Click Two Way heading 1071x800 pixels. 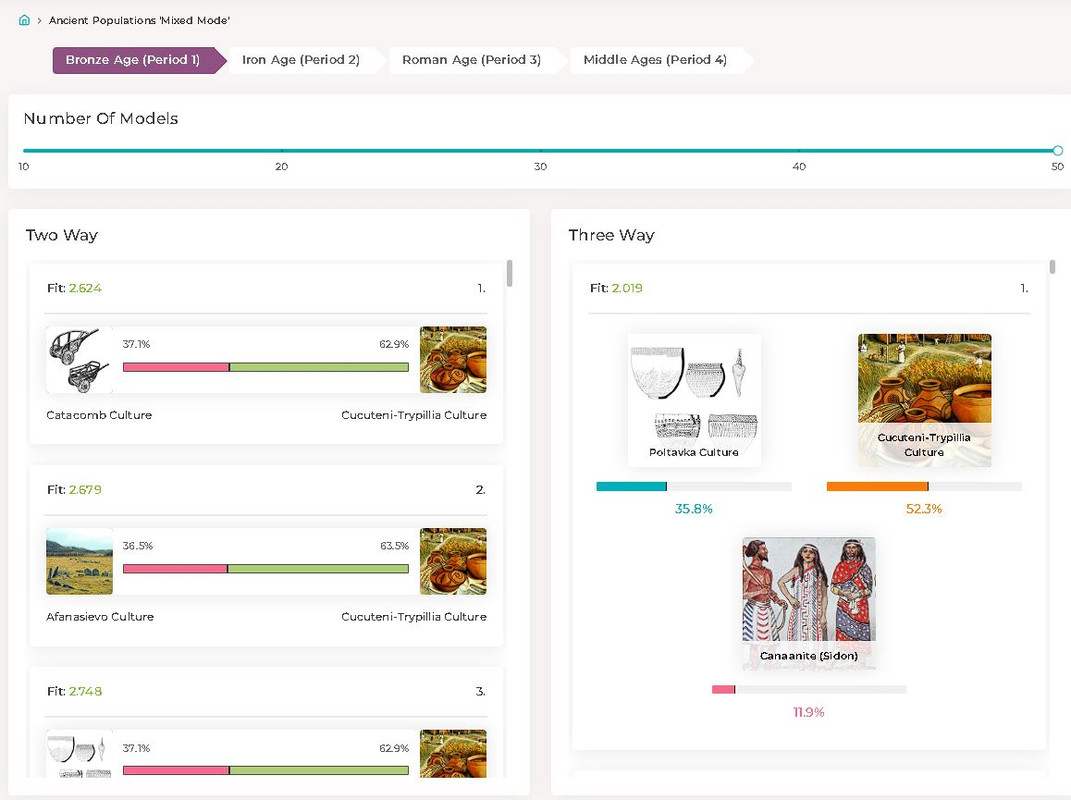point(61,235)
